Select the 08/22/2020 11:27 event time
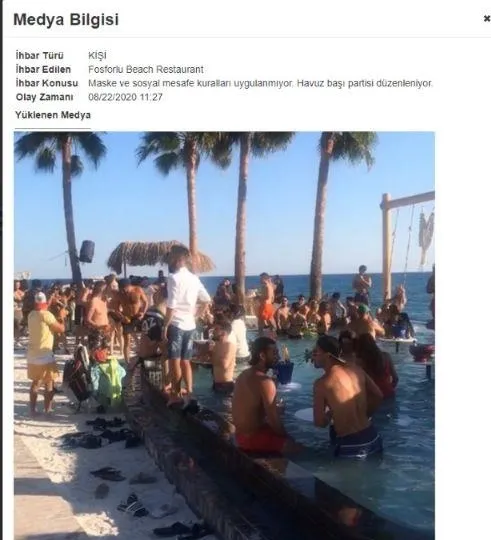The height and width of the screenshot is (540, 491). pos(125,97)
